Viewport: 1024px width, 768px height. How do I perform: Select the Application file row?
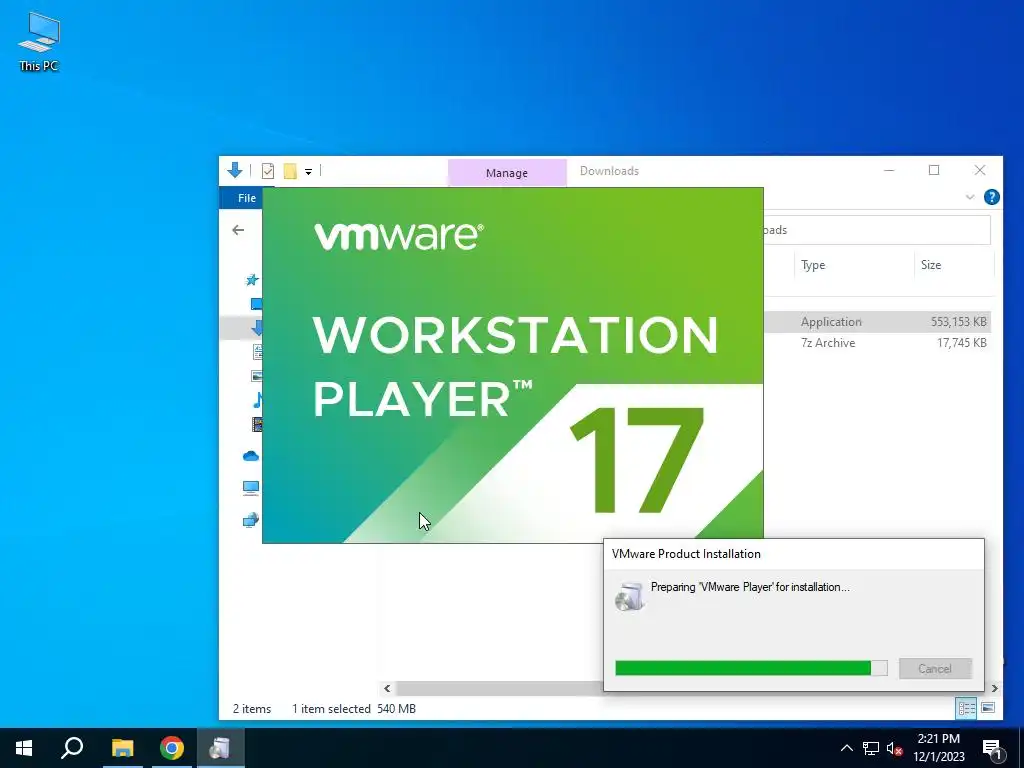(x=876, y=322)
